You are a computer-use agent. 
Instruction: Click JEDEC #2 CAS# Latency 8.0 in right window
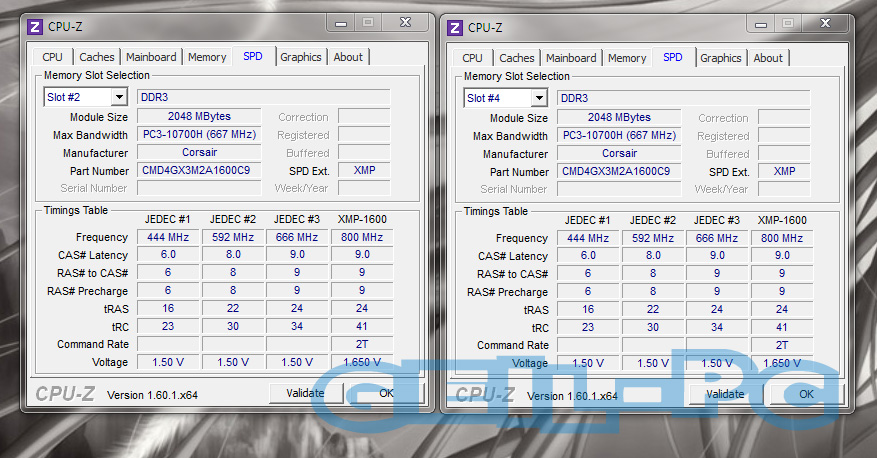point(653,256)
